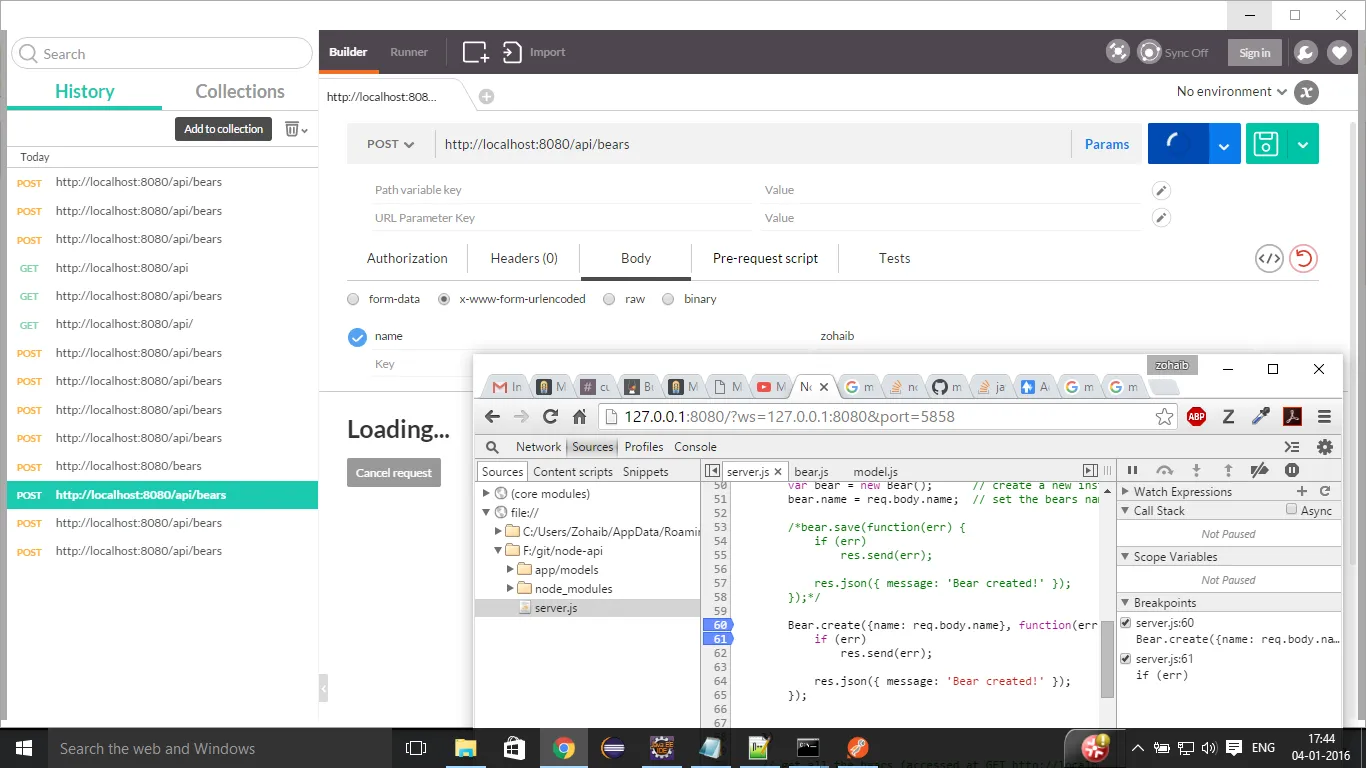Disable the server.js:61 breakpoint
Viewport: 1366px width, 768px height.
(1126, 659)
